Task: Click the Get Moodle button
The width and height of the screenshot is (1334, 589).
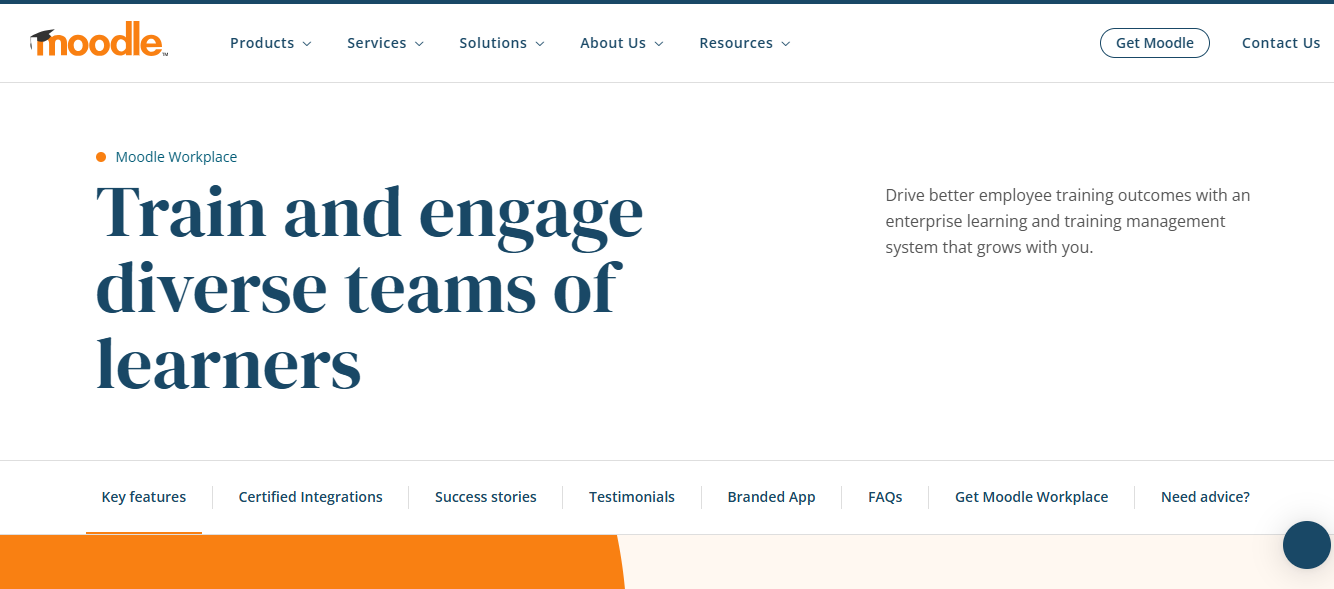Action: point(1154,43)
